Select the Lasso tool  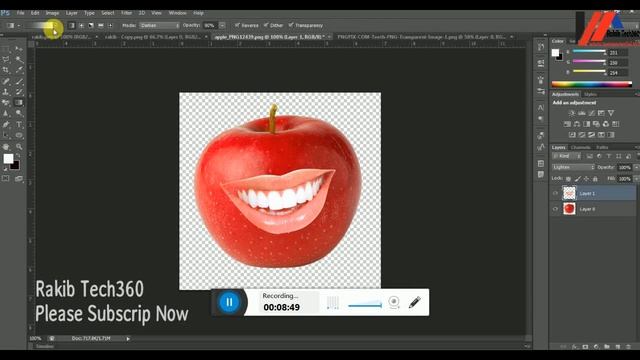click(x=6, y=60)
